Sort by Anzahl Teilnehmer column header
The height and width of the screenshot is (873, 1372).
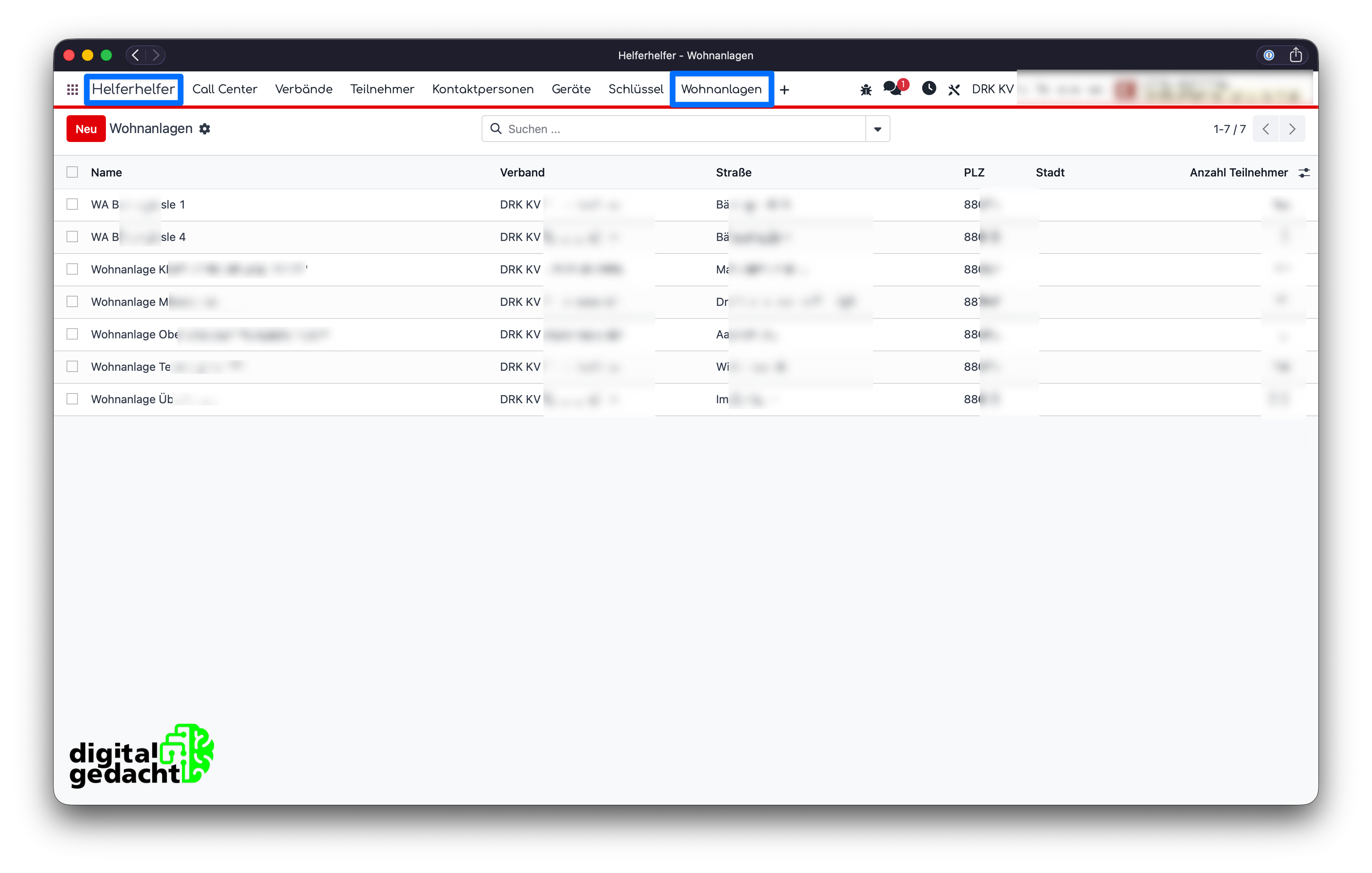[1239, 173]
